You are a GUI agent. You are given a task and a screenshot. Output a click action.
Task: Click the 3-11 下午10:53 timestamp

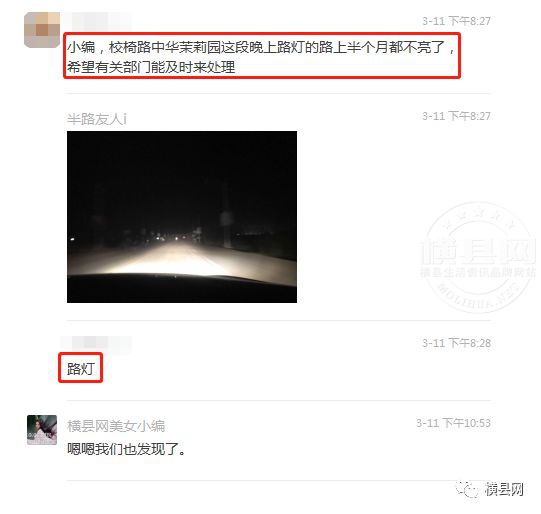pyautogui.click(x=453, y=423)
